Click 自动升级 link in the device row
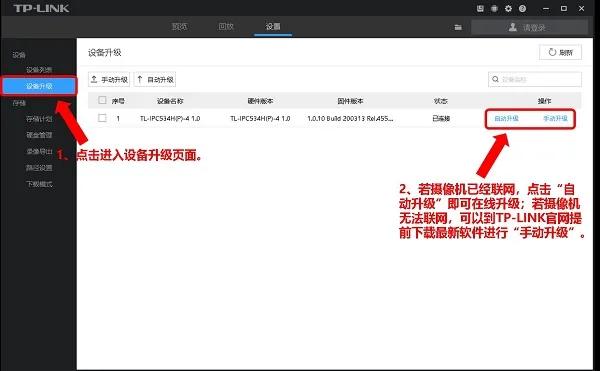 (x=506, y=119)
